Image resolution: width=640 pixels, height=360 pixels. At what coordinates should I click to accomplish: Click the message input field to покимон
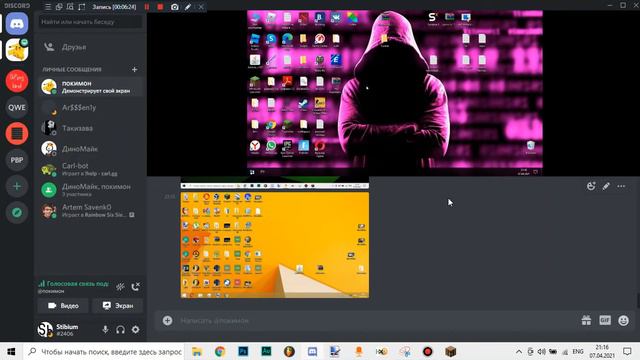[x=376, y=320]
